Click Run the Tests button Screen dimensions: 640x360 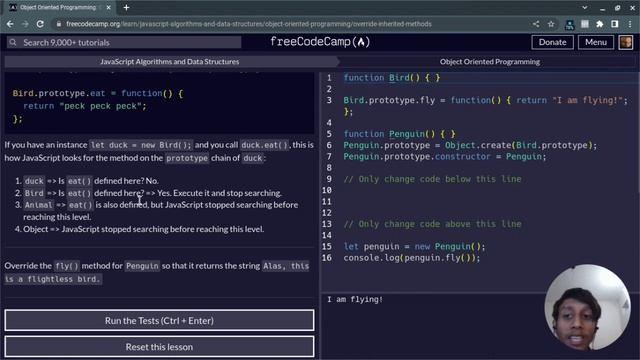(x=159, y=320)
